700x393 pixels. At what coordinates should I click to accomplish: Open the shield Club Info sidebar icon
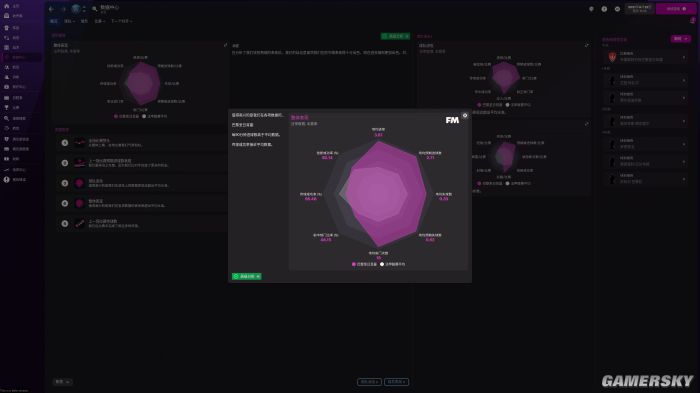(x=6, y=139)
